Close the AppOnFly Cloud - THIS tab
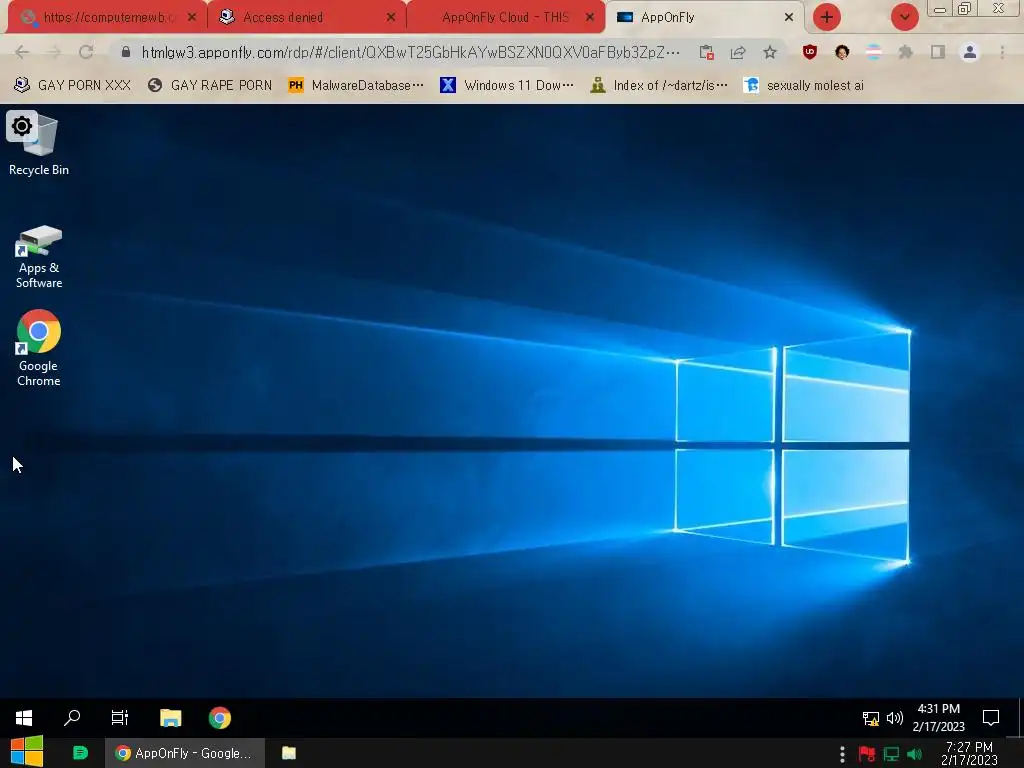Screen dimensions: 1024x768 590,18
